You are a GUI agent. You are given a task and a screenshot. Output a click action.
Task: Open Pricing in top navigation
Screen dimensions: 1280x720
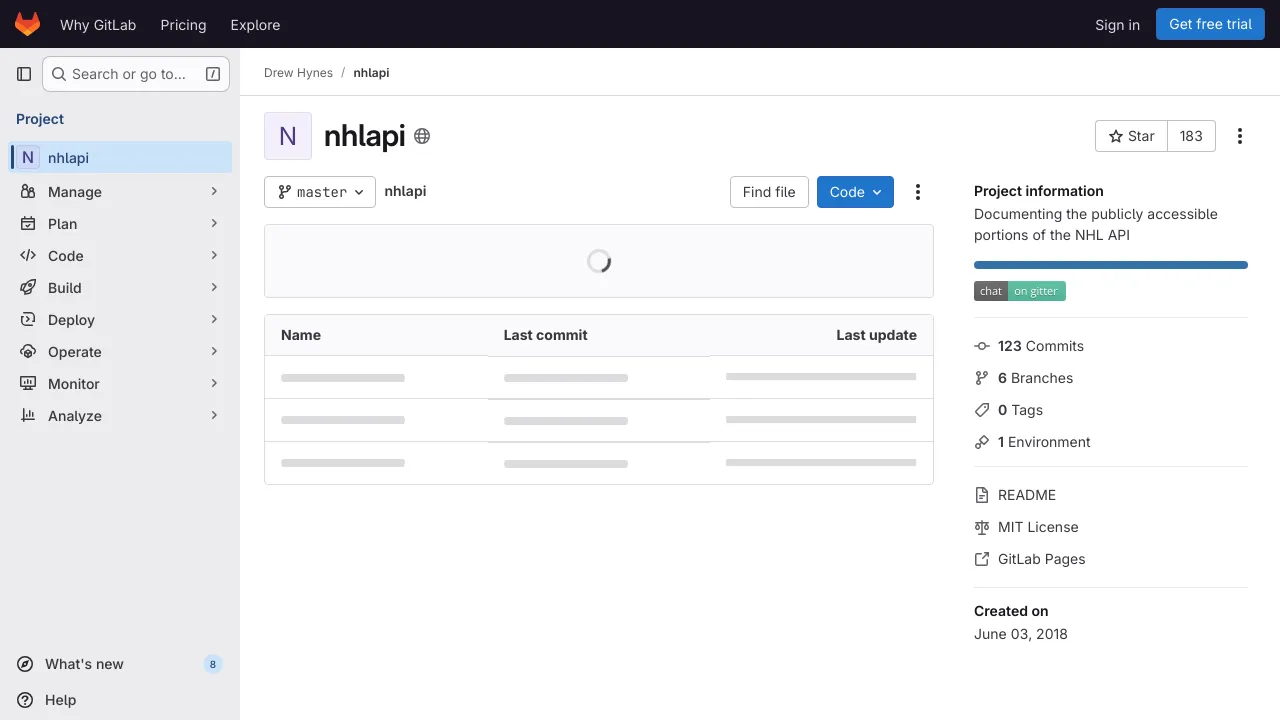(x=183, y=24)
